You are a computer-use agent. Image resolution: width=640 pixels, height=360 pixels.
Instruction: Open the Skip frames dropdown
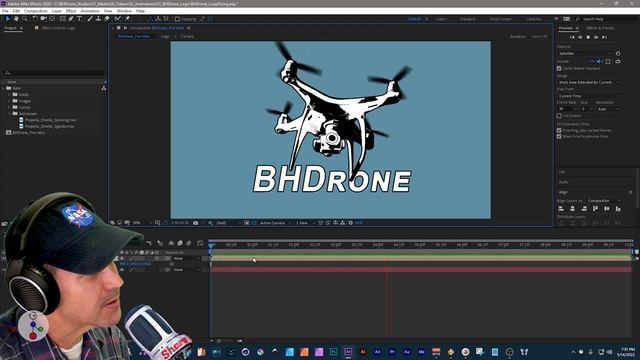coord(587,109)
